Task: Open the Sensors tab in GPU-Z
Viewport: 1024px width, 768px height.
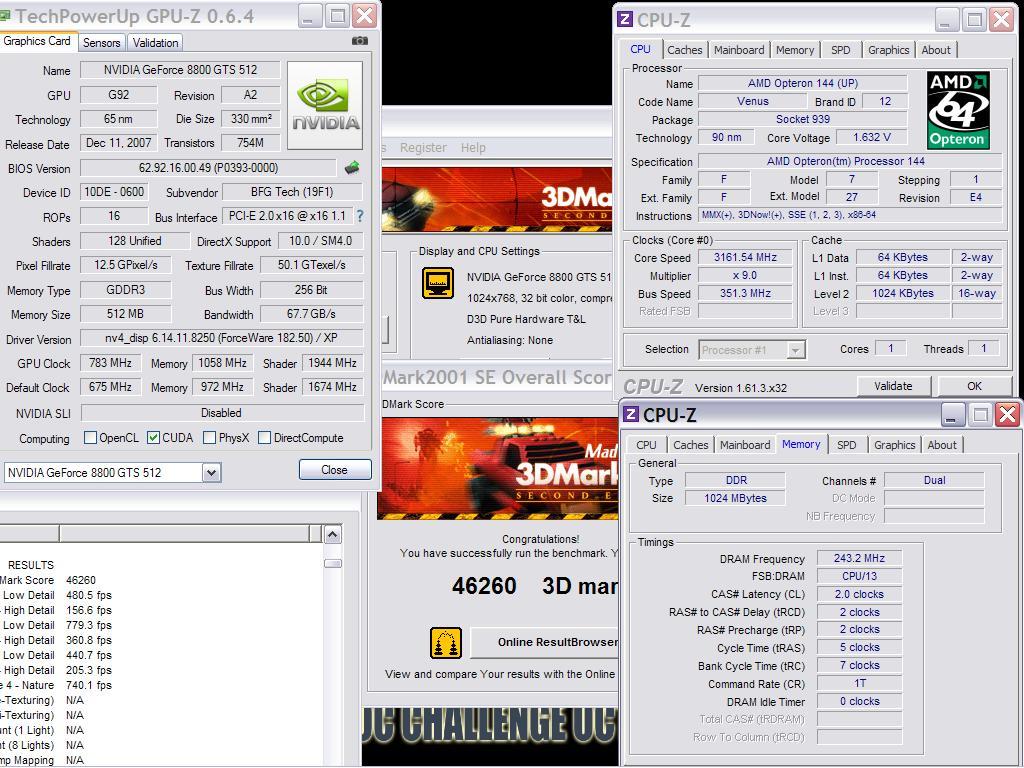Action: 101,42
